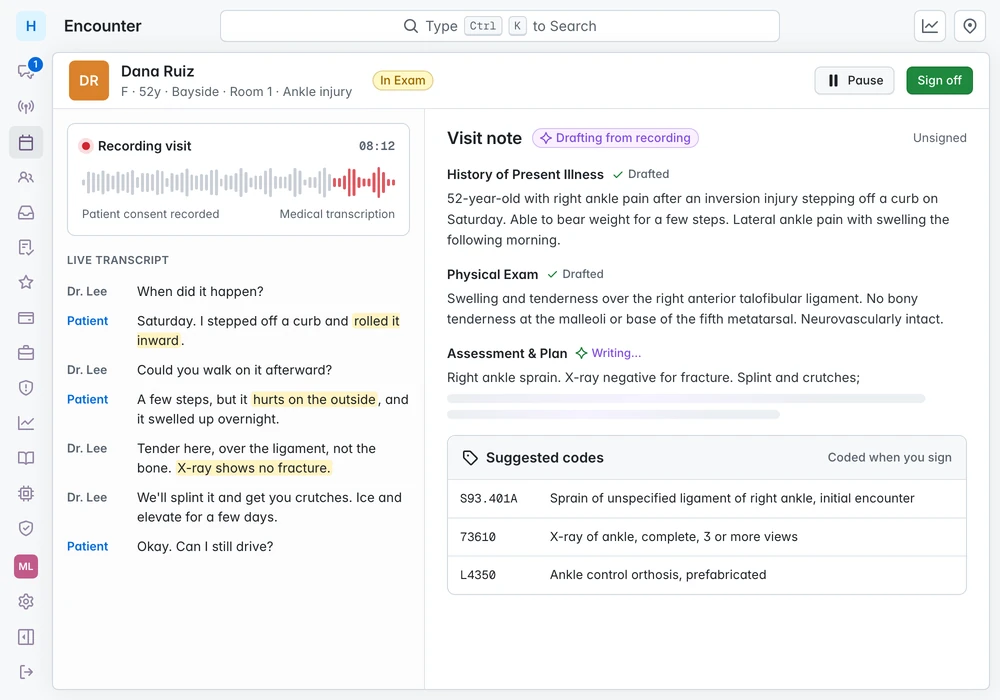Viewport: 1000px width, 700px height.
Task: Click Drafting from recording badge
Action: [615, 138]
